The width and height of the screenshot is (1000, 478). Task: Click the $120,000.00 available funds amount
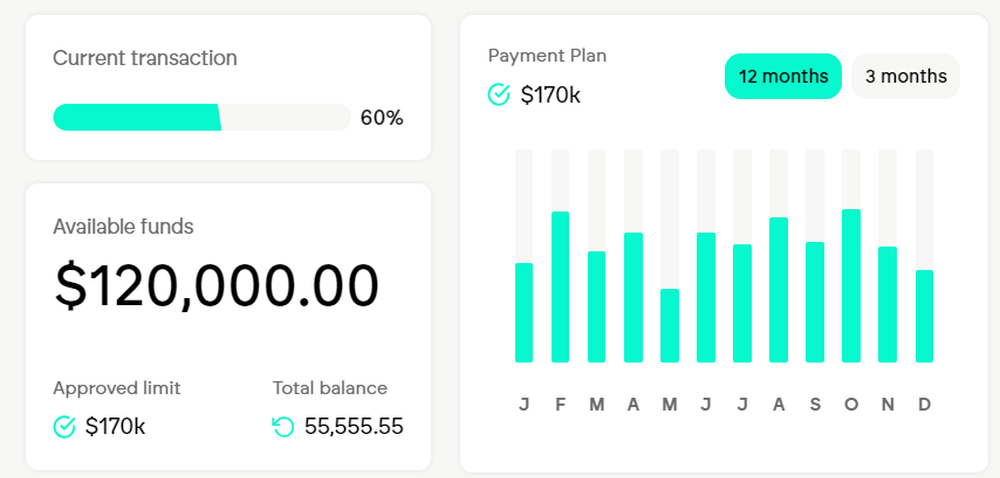click(x=217, y=286)
